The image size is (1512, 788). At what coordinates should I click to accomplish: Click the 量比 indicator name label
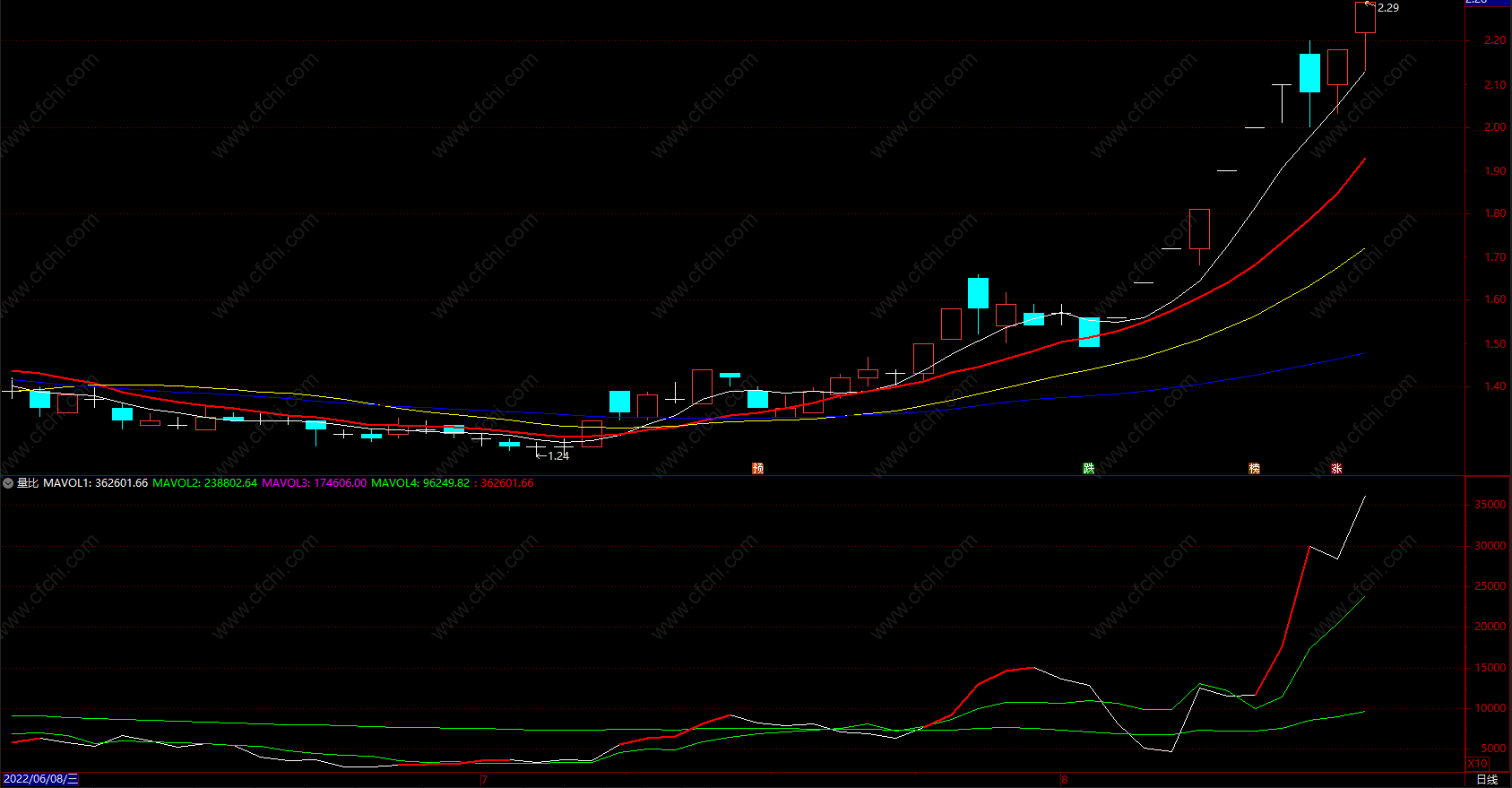(28, 483)
